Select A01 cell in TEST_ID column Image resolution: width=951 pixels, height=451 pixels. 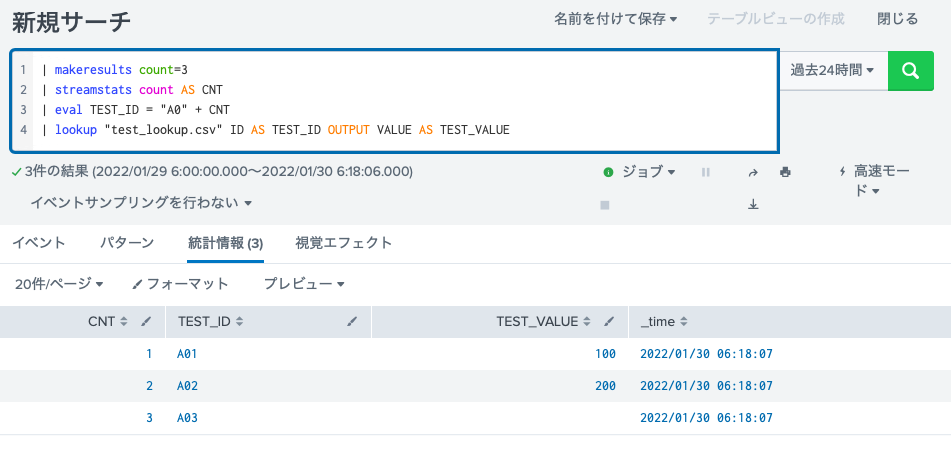pos(187,354)
